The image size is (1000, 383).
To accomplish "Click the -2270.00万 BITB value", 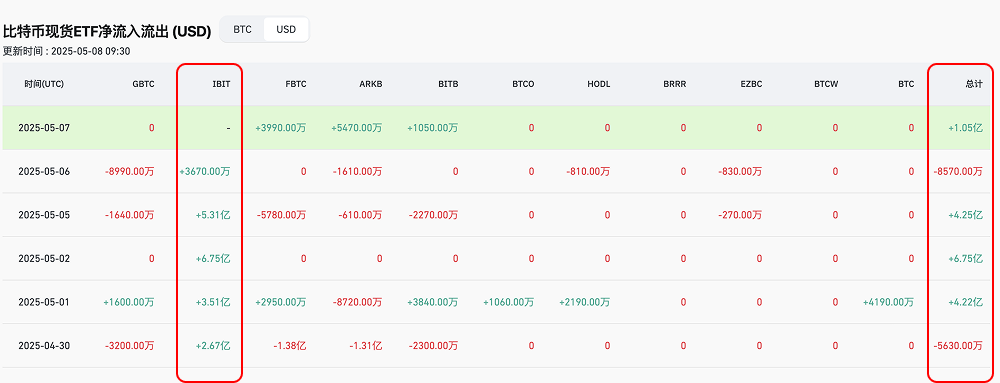I will (433, 215).
